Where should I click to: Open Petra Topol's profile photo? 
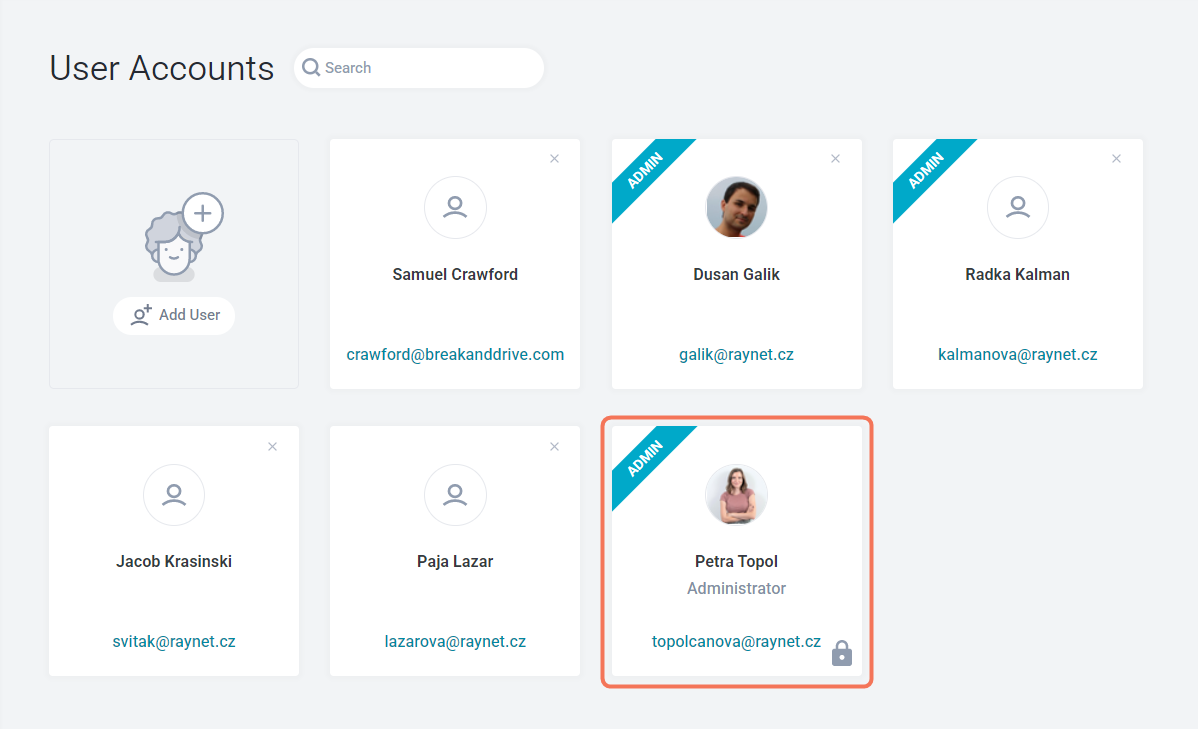point(737,494)
